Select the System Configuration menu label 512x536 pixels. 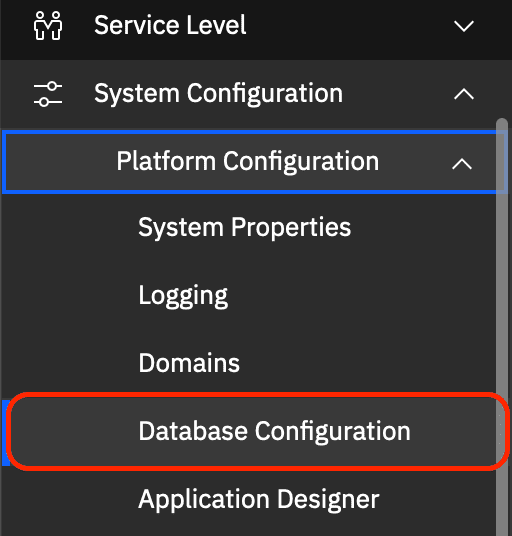[218, 93]
